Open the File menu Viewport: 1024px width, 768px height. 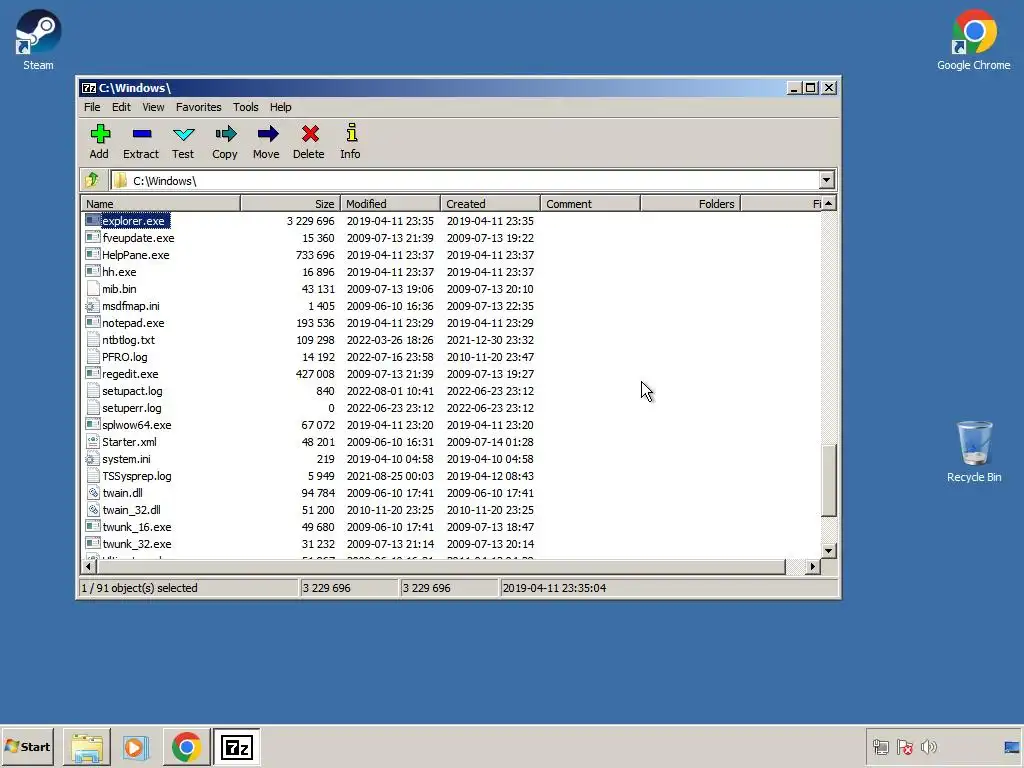coord(92,107)
